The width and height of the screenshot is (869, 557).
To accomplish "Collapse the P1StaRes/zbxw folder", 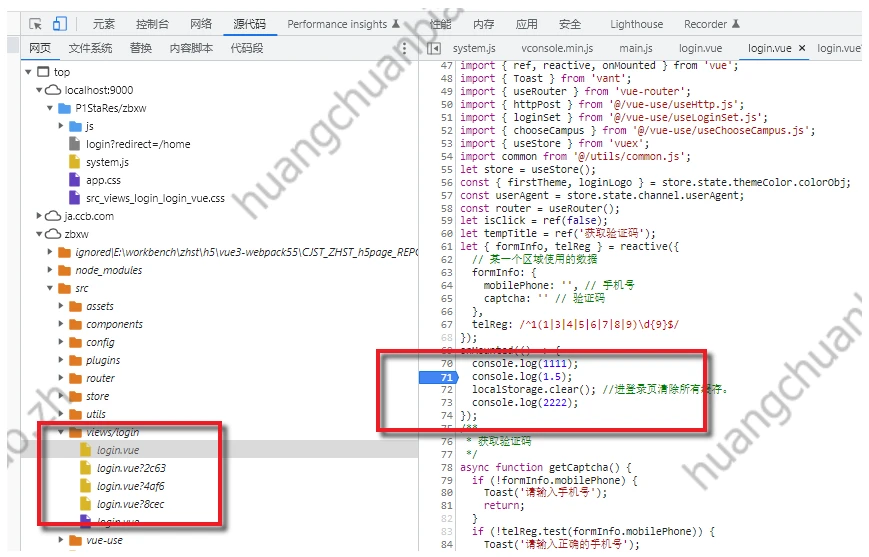I will pyautogui.click(x=50, y=108).
